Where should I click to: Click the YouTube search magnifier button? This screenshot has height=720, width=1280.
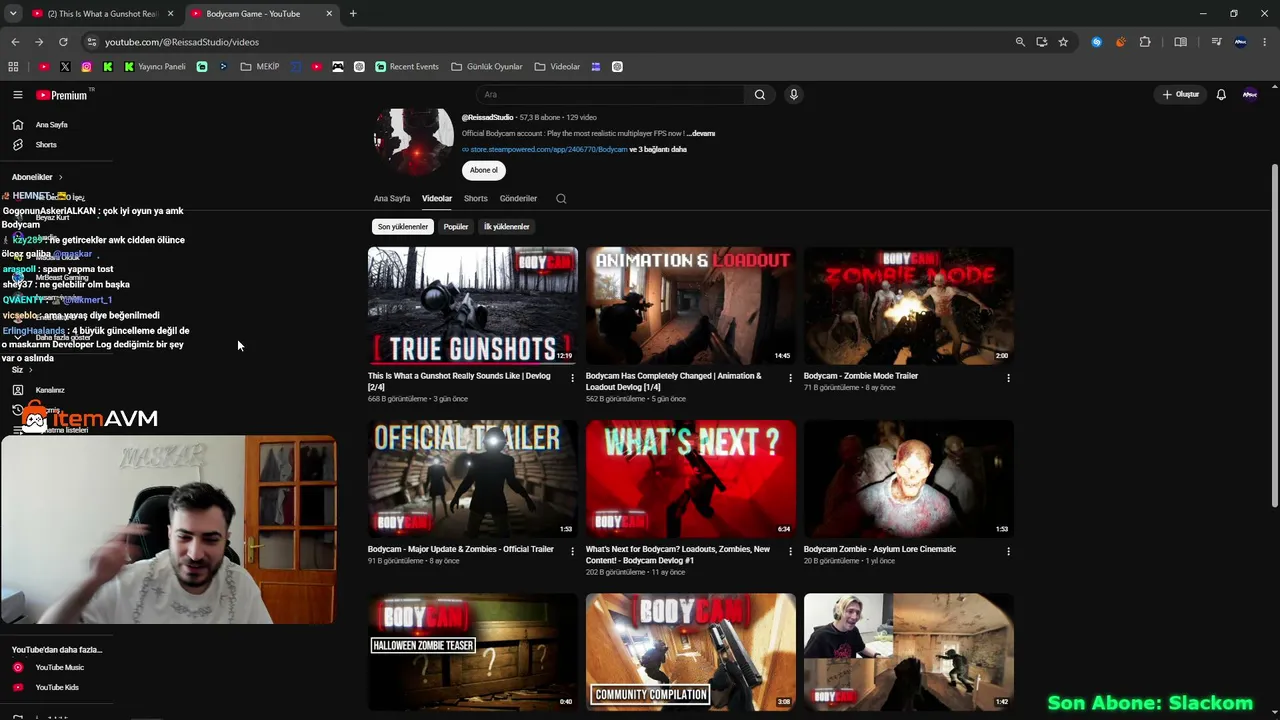760,95
